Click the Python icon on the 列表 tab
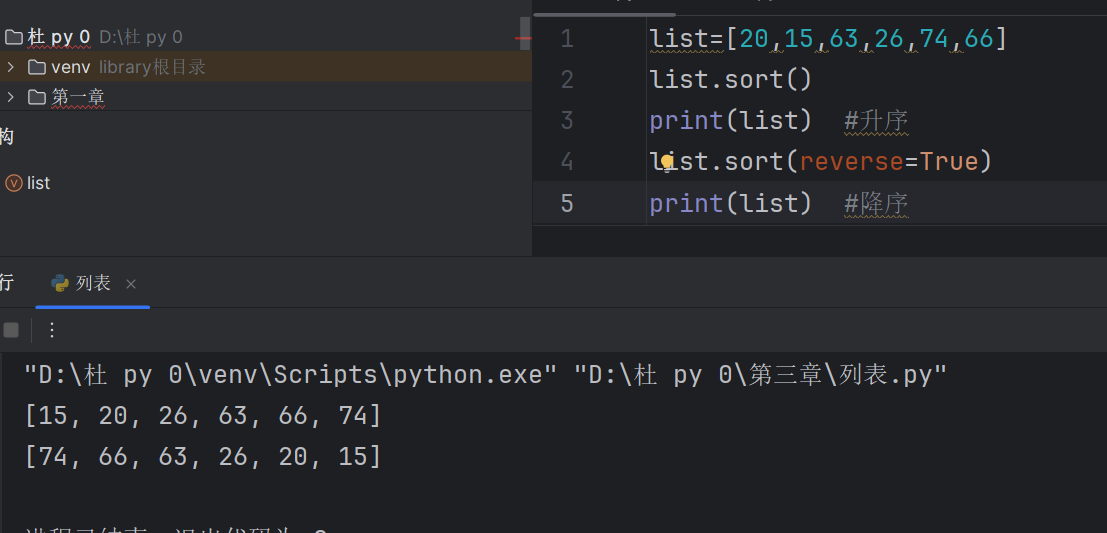The image size is (1107, 533). (60, 283)
